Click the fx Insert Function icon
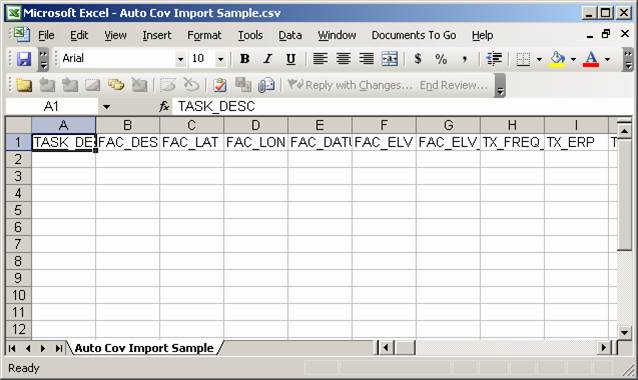The width and height of the screenshot is (638, 380). point(164,107)
